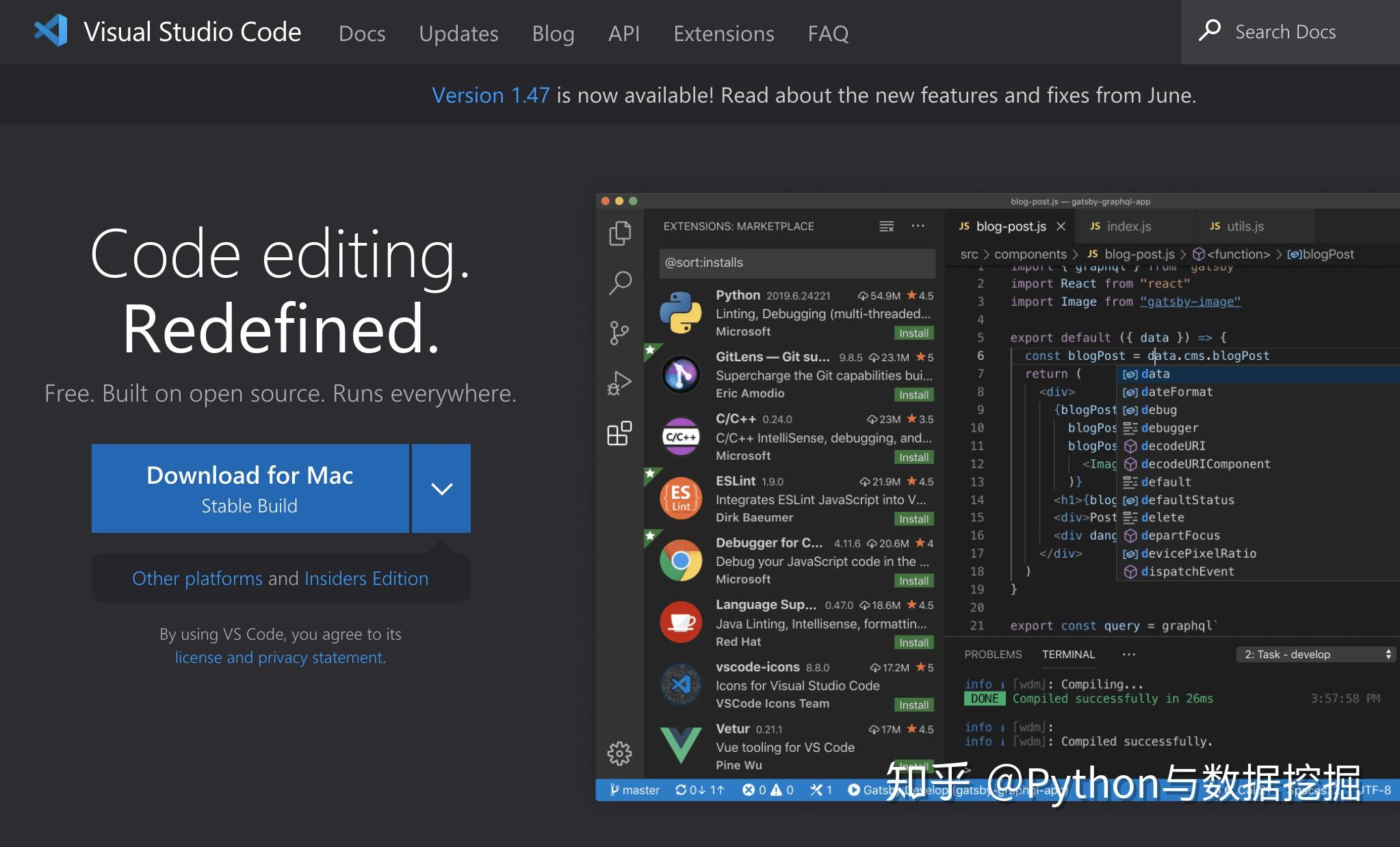Expand the Download for Mac dropdown arrow
Image resolution: width=1400 pixels, height=847 pixels.
[441, 488]
